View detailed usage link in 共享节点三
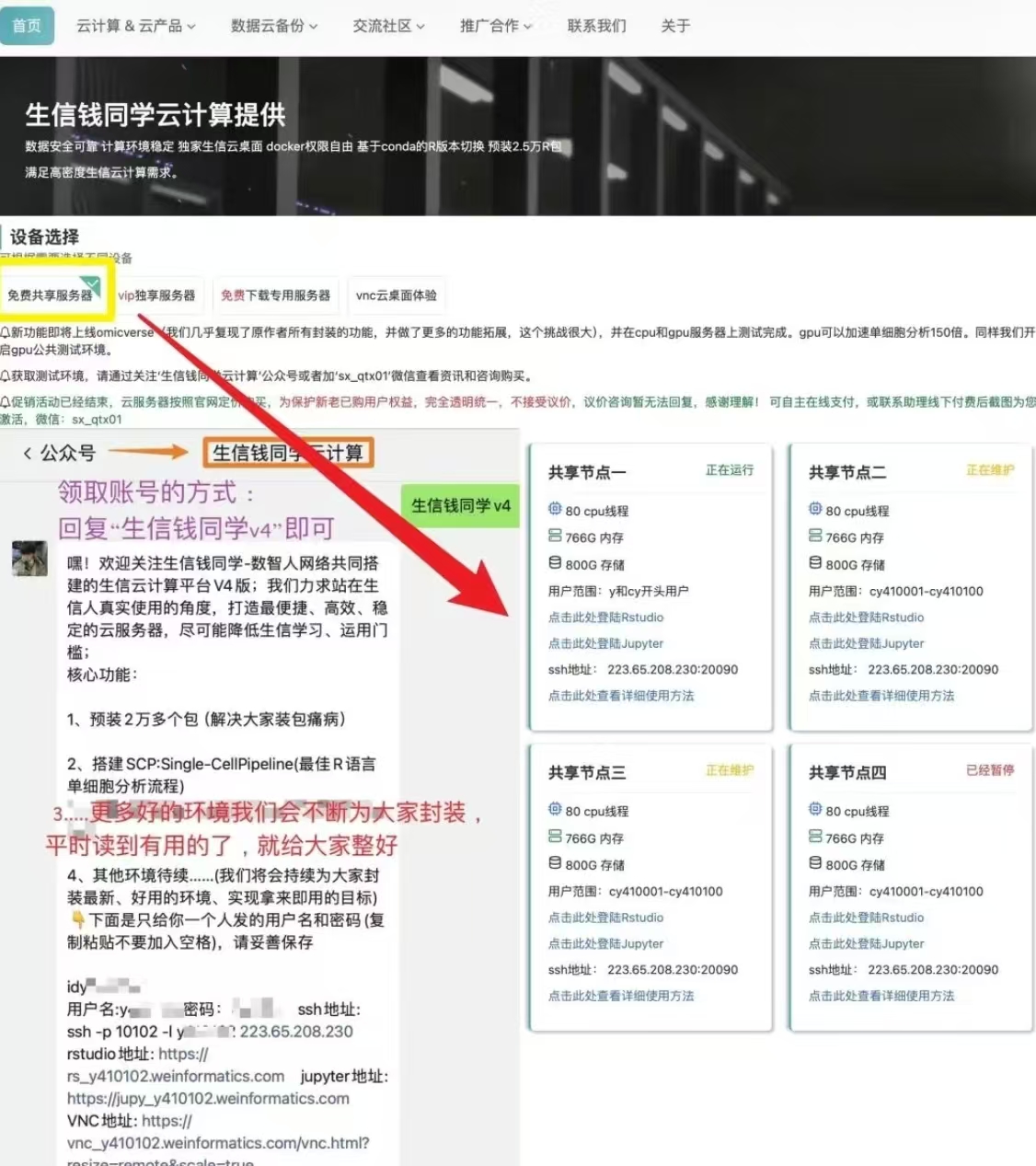This screenshot has height=1166, width=1036. 621,996
